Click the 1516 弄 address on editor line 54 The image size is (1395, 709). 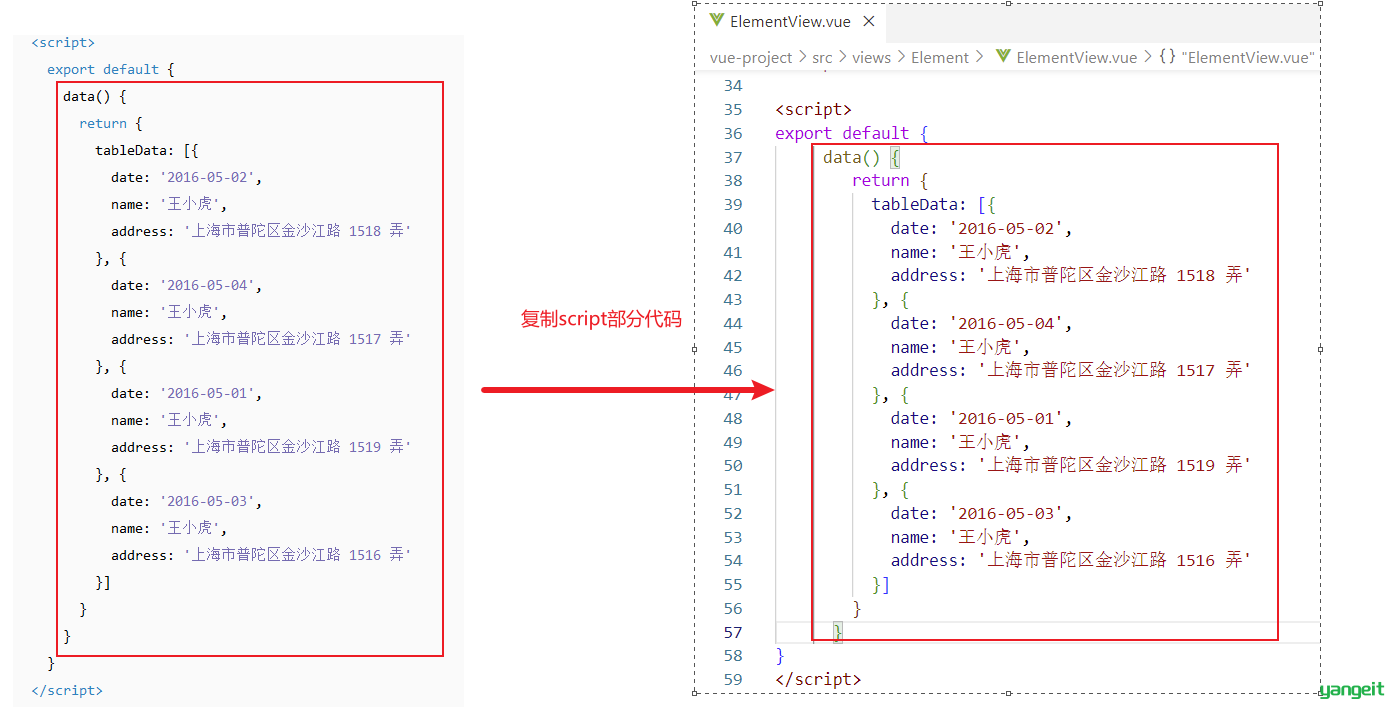tap(1071, 561)
